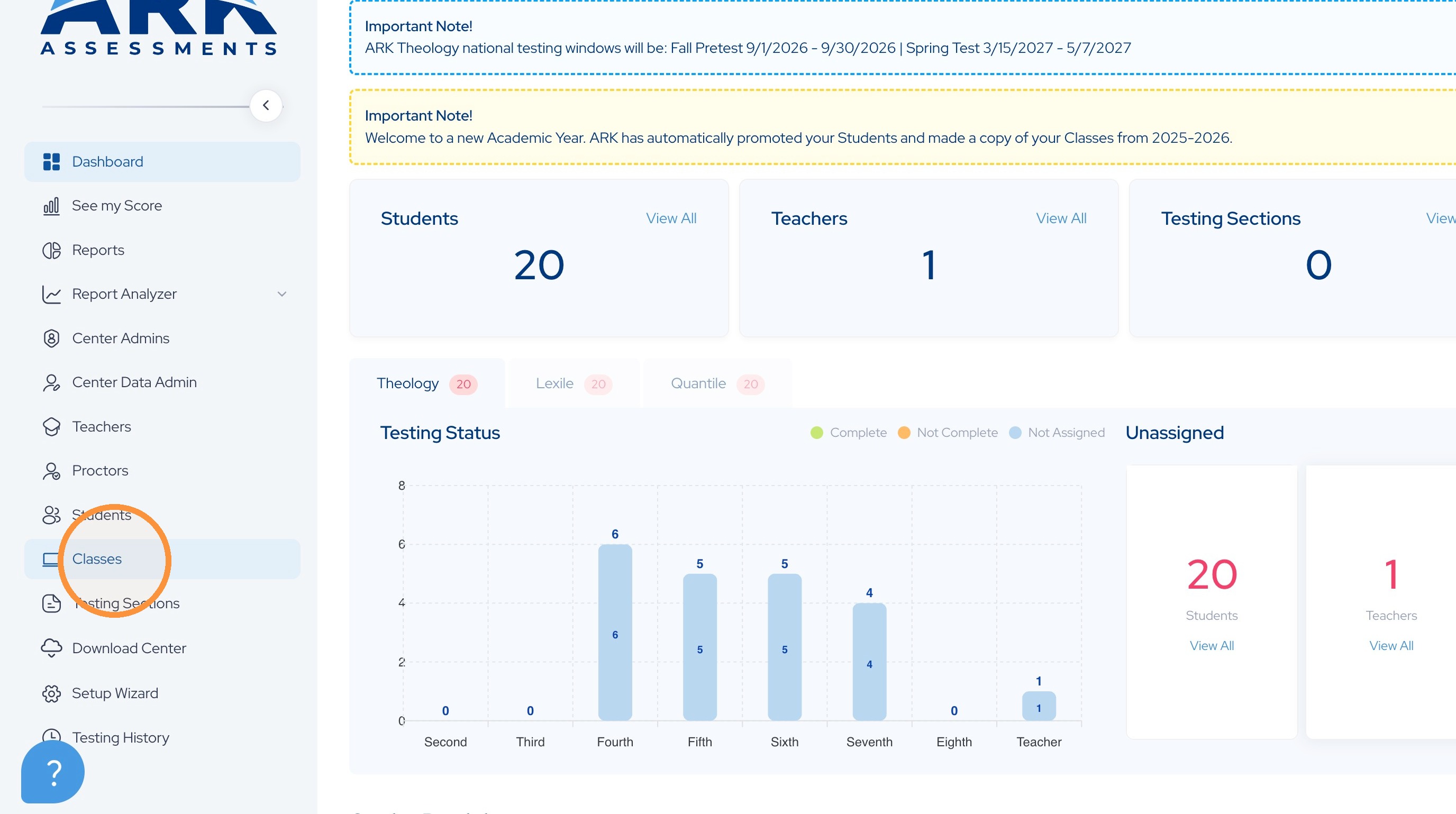Select the Reports pie chart icon
1456x814 pixels.
point(51,250)
